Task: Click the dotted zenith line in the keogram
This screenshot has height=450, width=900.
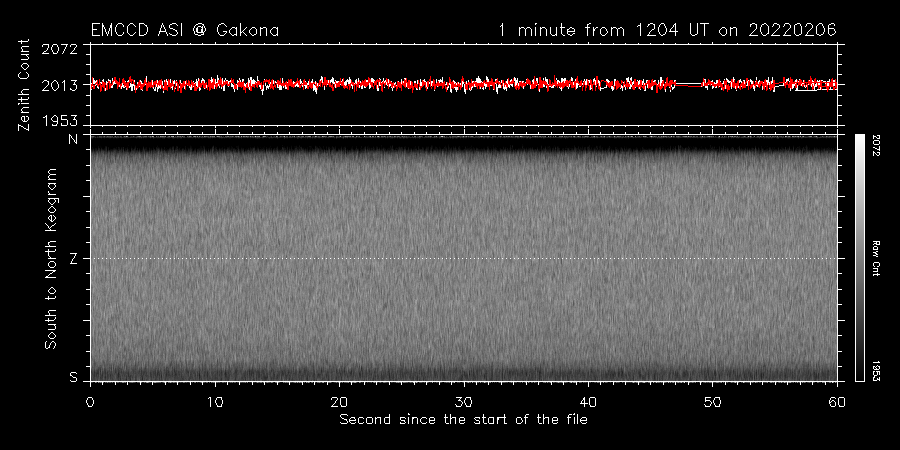Action: (464, 258)
